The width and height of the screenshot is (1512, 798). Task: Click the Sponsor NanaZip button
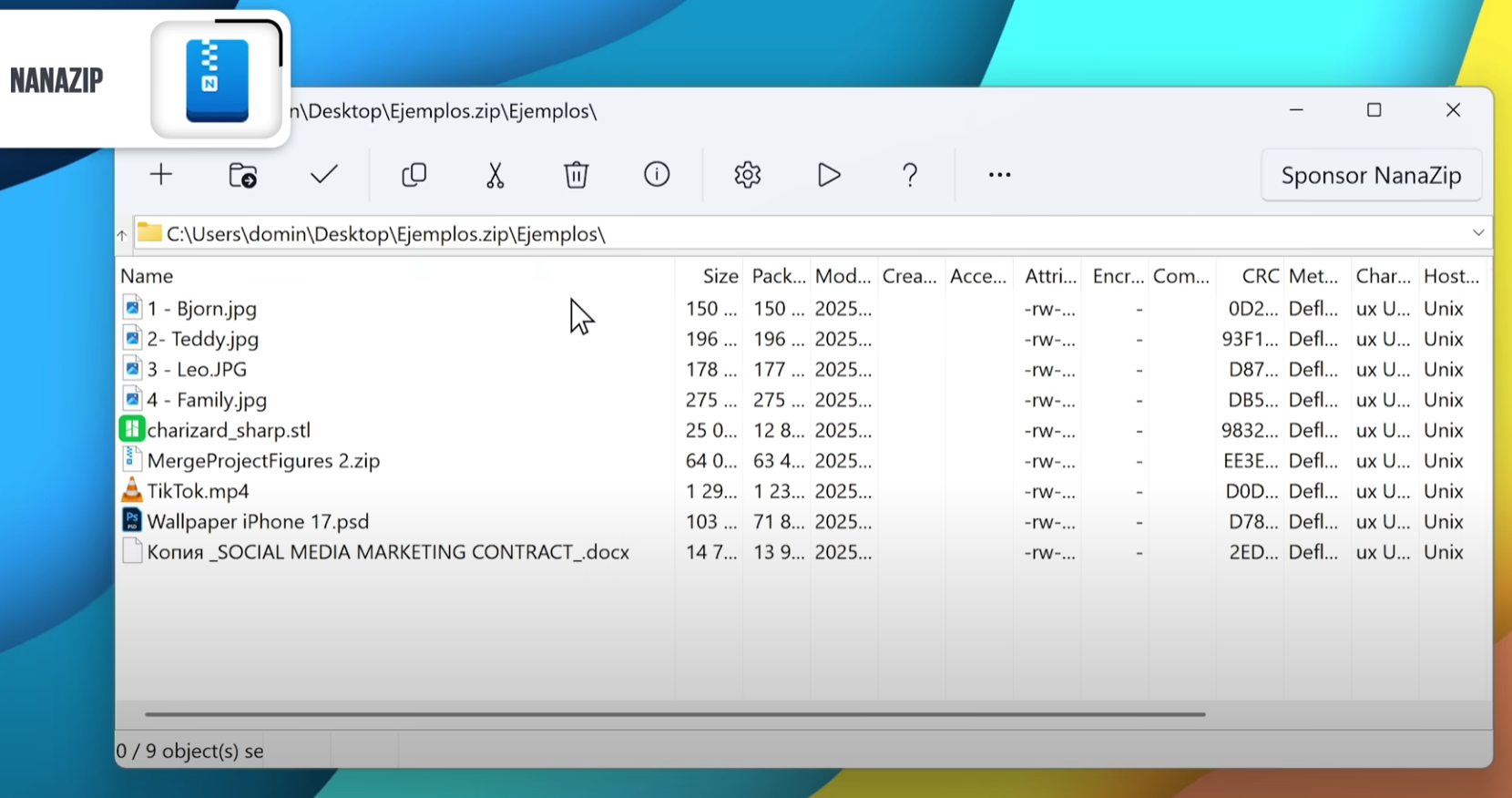[x=1371, y=176]
